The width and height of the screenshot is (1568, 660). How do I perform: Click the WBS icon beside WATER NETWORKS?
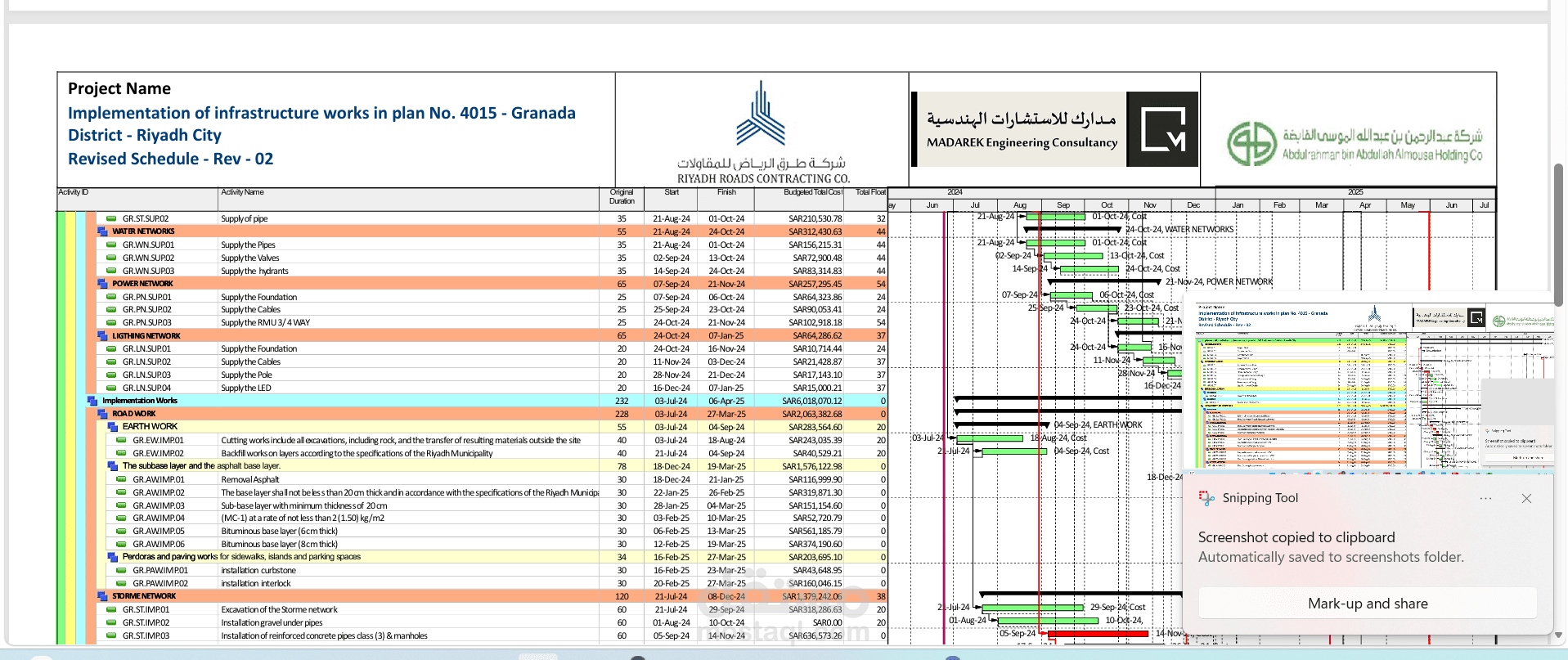102,231
